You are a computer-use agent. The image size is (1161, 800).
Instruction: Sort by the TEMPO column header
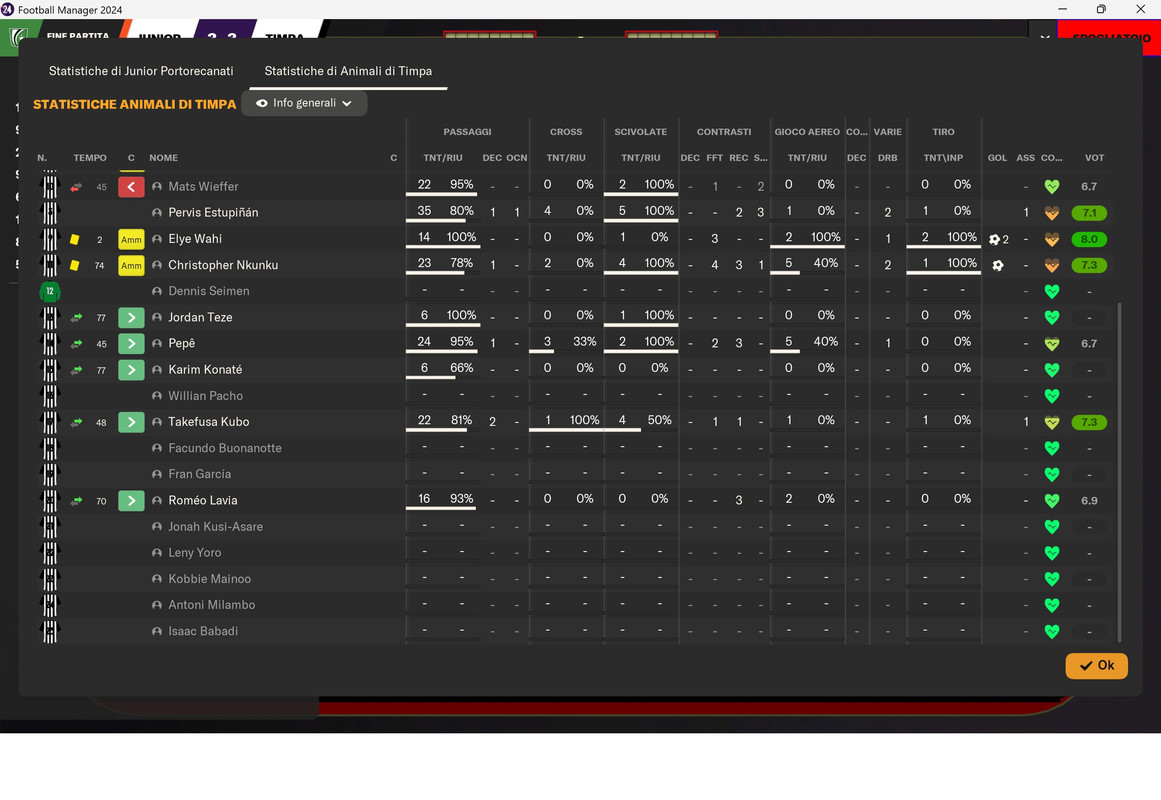[x=90, y=158]
